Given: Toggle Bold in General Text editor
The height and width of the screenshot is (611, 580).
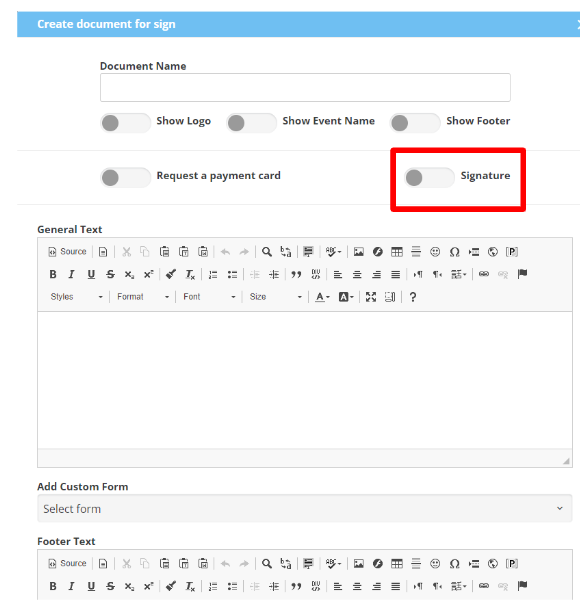Looking at the screenshot, I should [53, 275].
